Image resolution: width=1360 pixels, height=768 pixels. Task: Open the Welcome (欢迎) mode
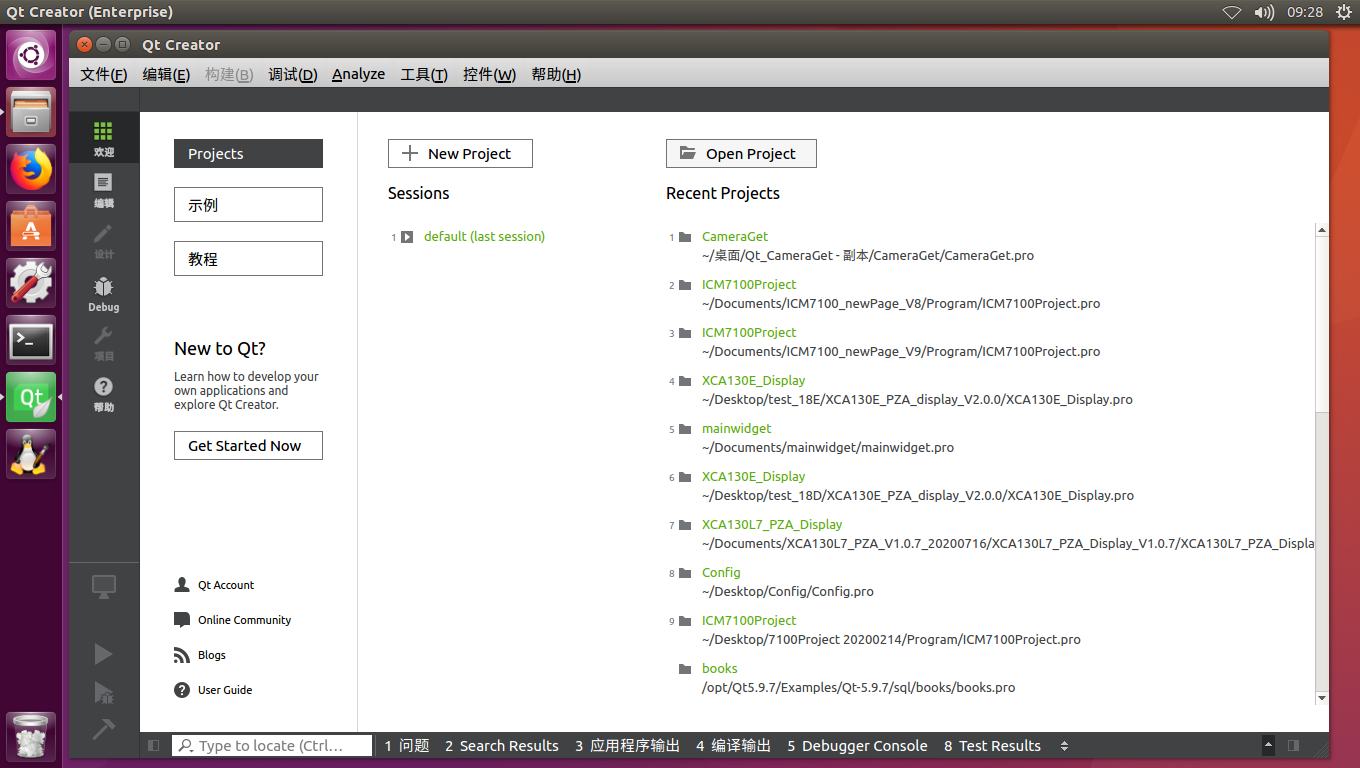[x=104, y=138]
